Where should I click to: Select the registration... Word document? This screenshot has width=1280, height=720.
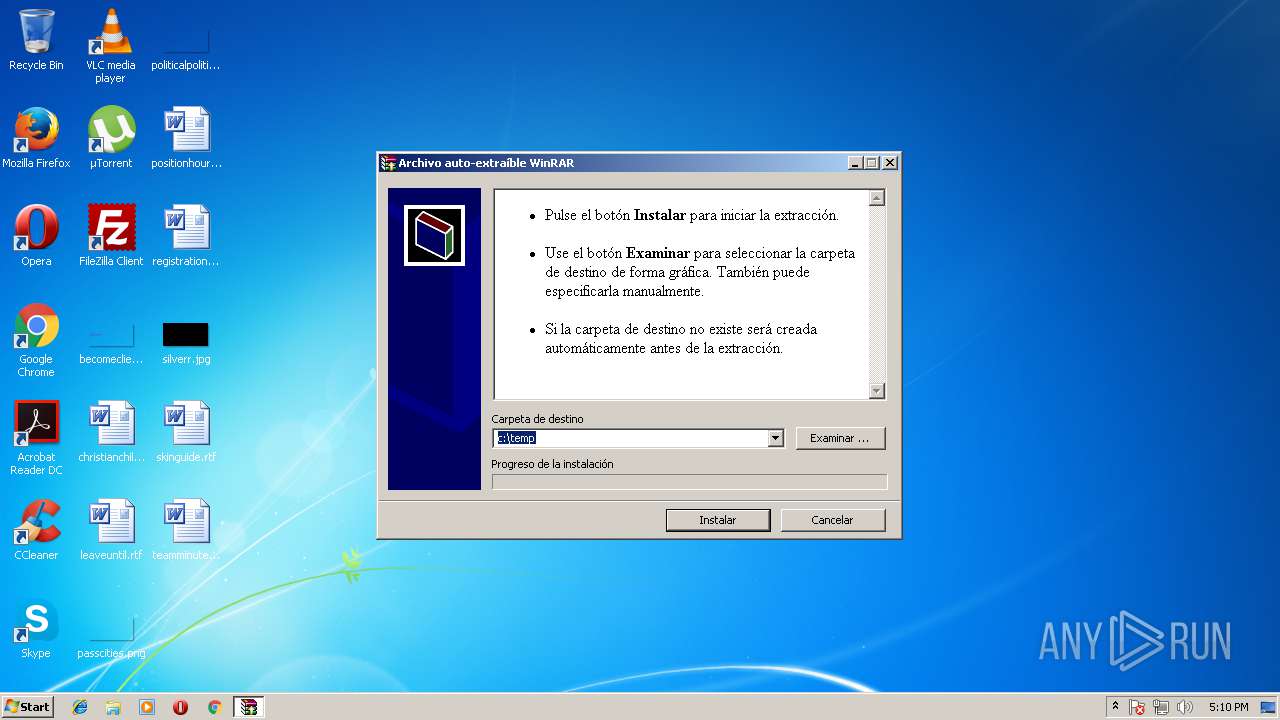coord(186,236)
